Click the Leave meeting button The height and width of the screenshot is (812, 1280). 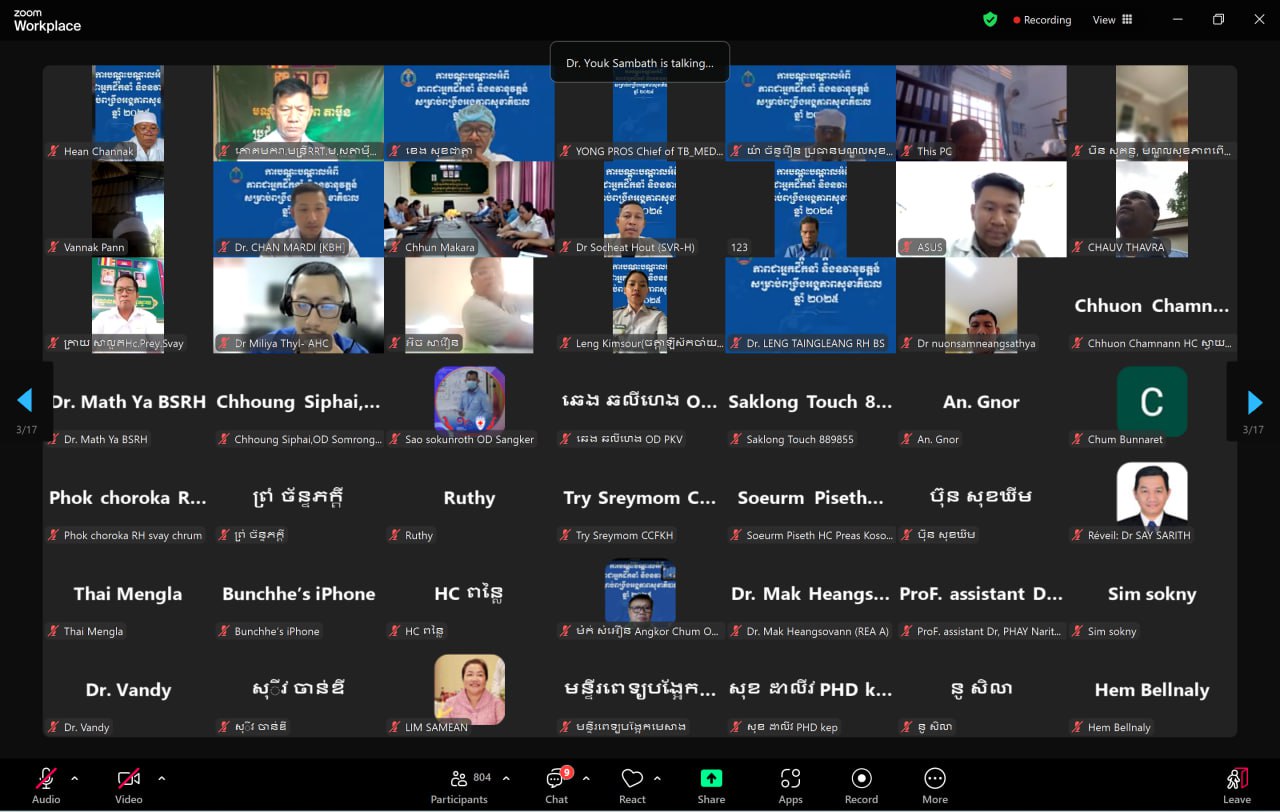(x=1237, y=785)
